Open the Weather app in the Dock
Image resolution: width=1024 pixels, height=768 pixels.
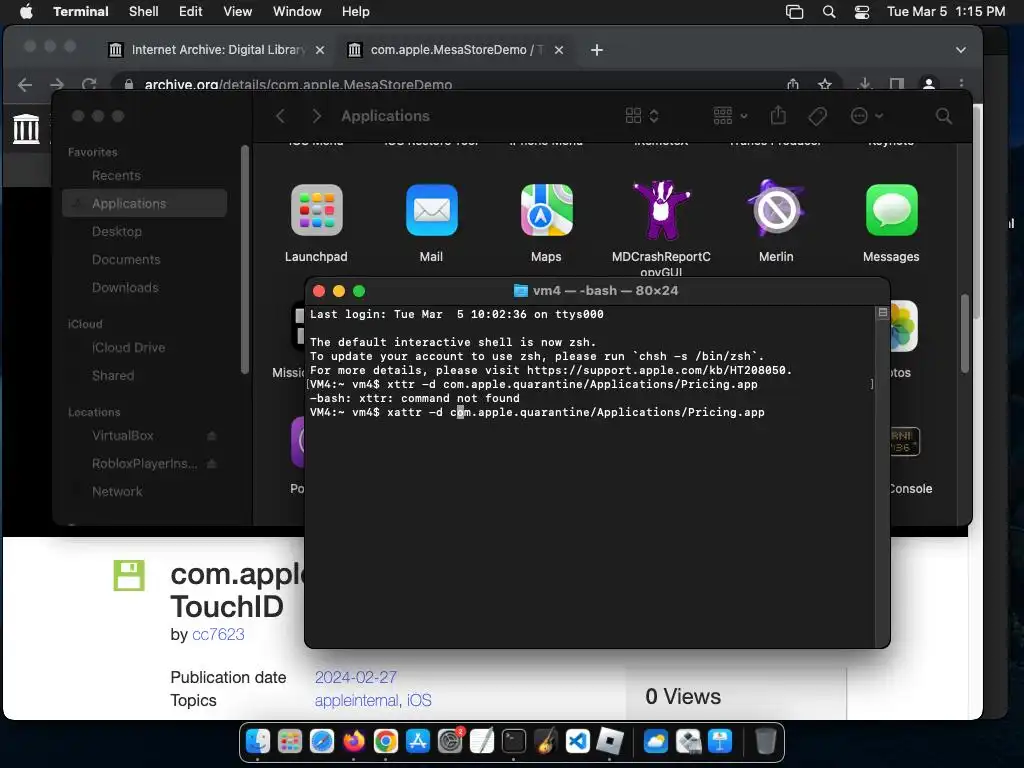[656, 741]
